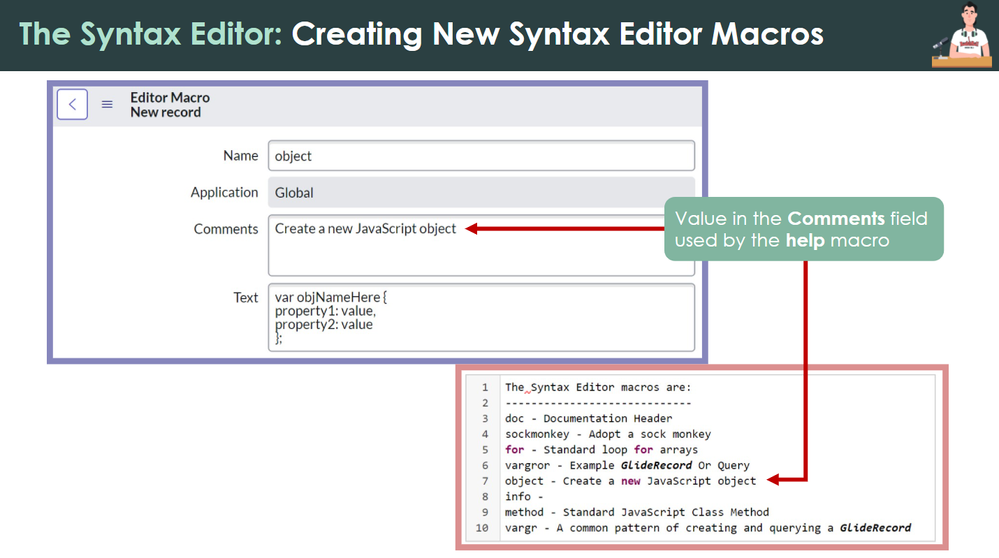
Task: Click the 'doc - Documentation Header' line
Action: [x=588, y=418]
